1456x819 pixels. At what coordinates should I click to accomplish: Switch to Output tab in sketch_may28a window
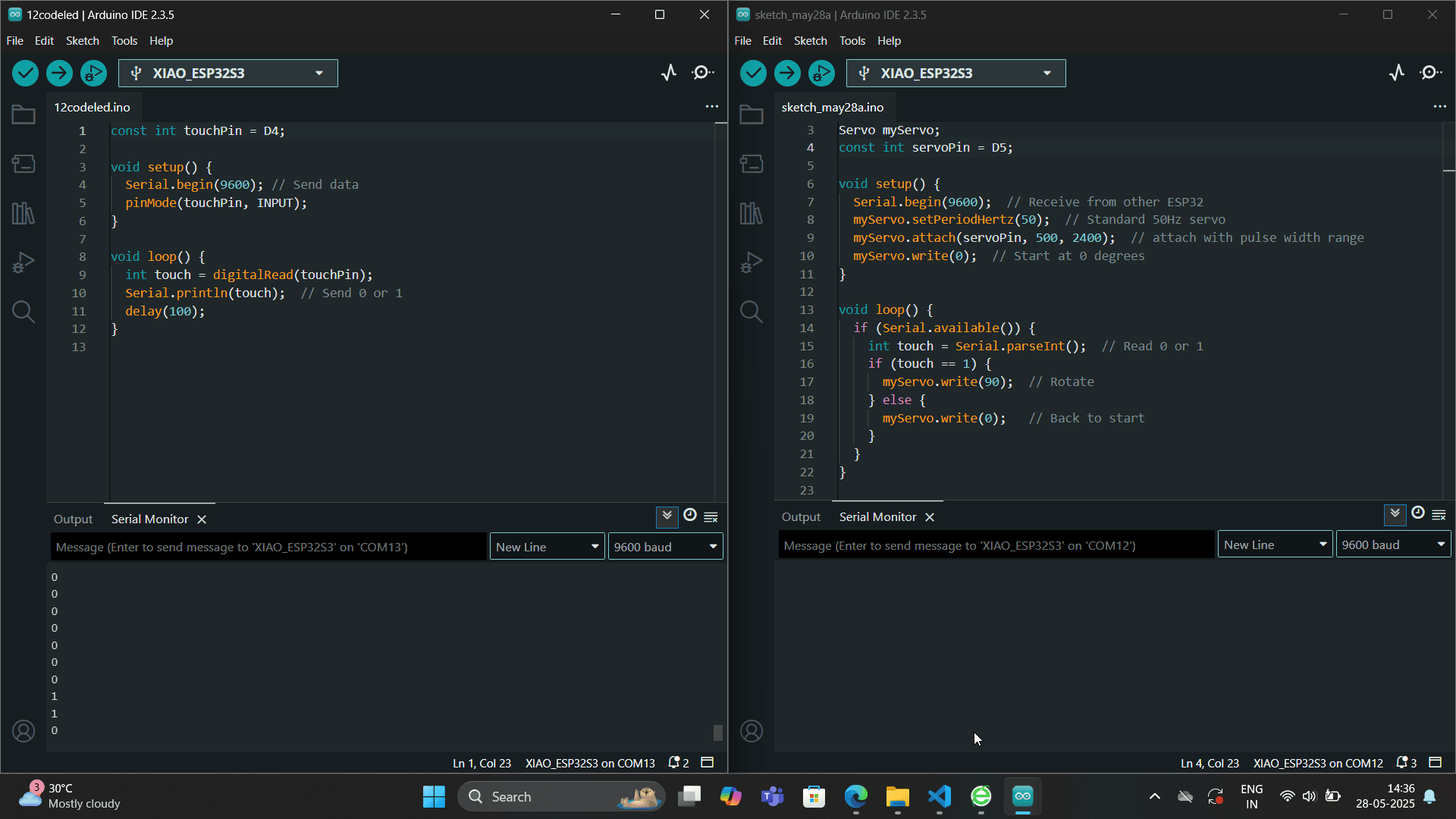click(x=801, y=517)
